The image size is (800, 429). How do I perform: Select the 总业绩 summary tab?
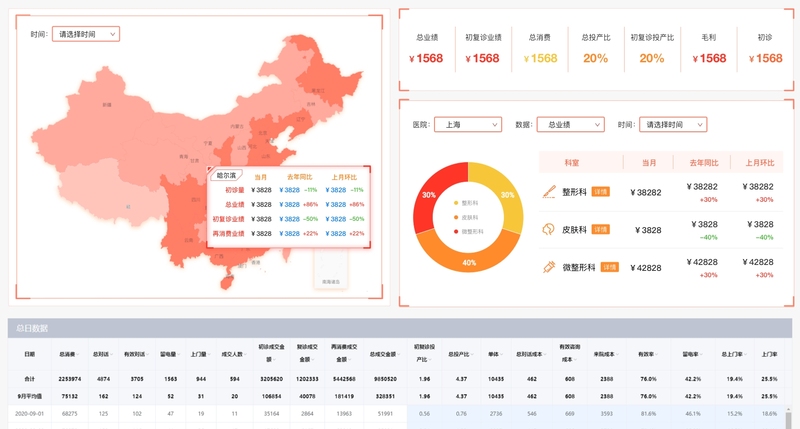tap(427, 48)
